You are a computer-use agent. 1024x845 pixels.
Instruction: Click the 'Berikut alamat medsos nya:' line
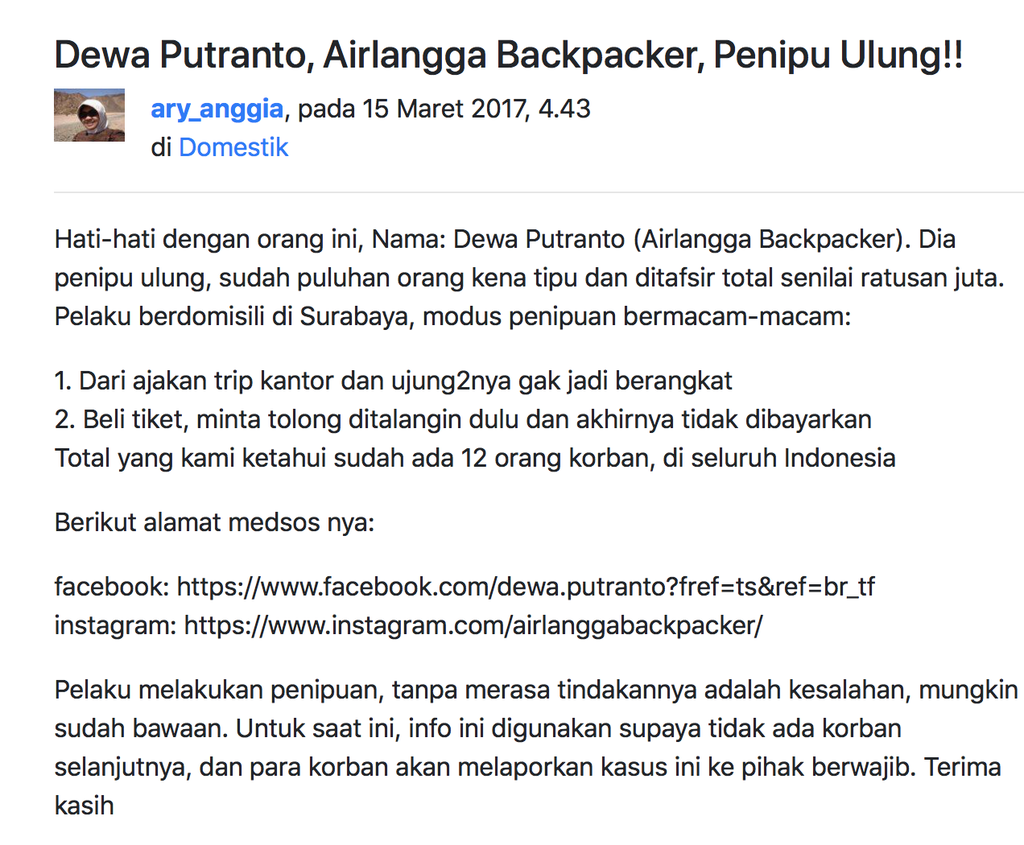point(214,522)
